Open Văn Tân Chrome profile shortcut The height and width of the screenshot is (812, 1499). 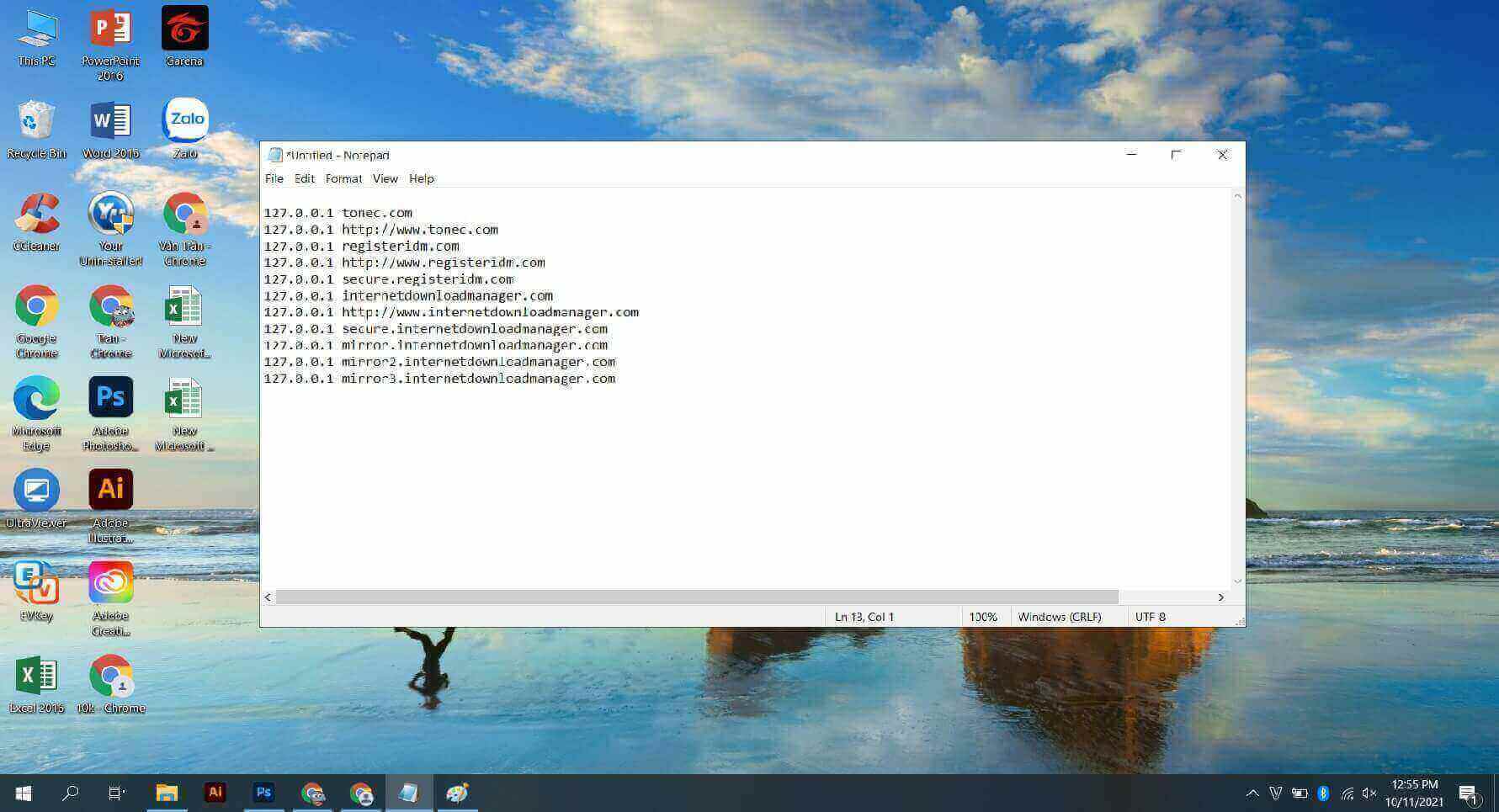[x=184, y=230]
